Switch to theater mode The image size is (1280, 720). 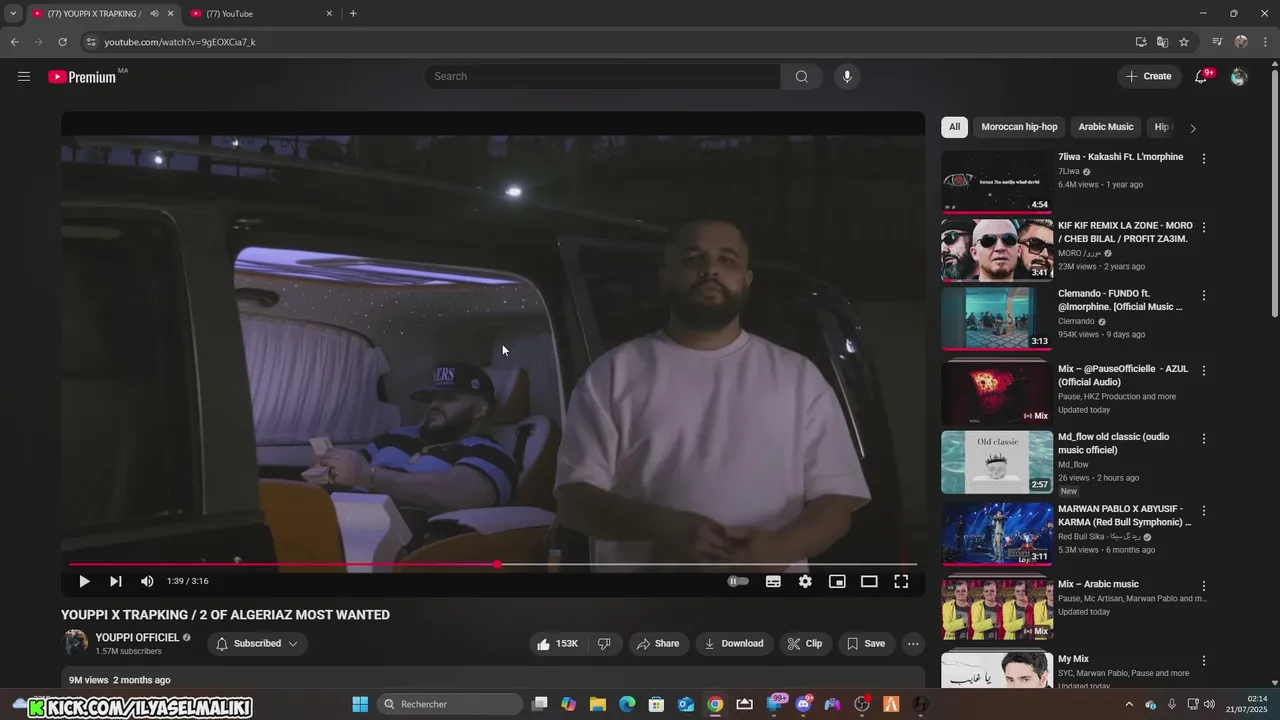pyautogui.click(x=869, y=581)
